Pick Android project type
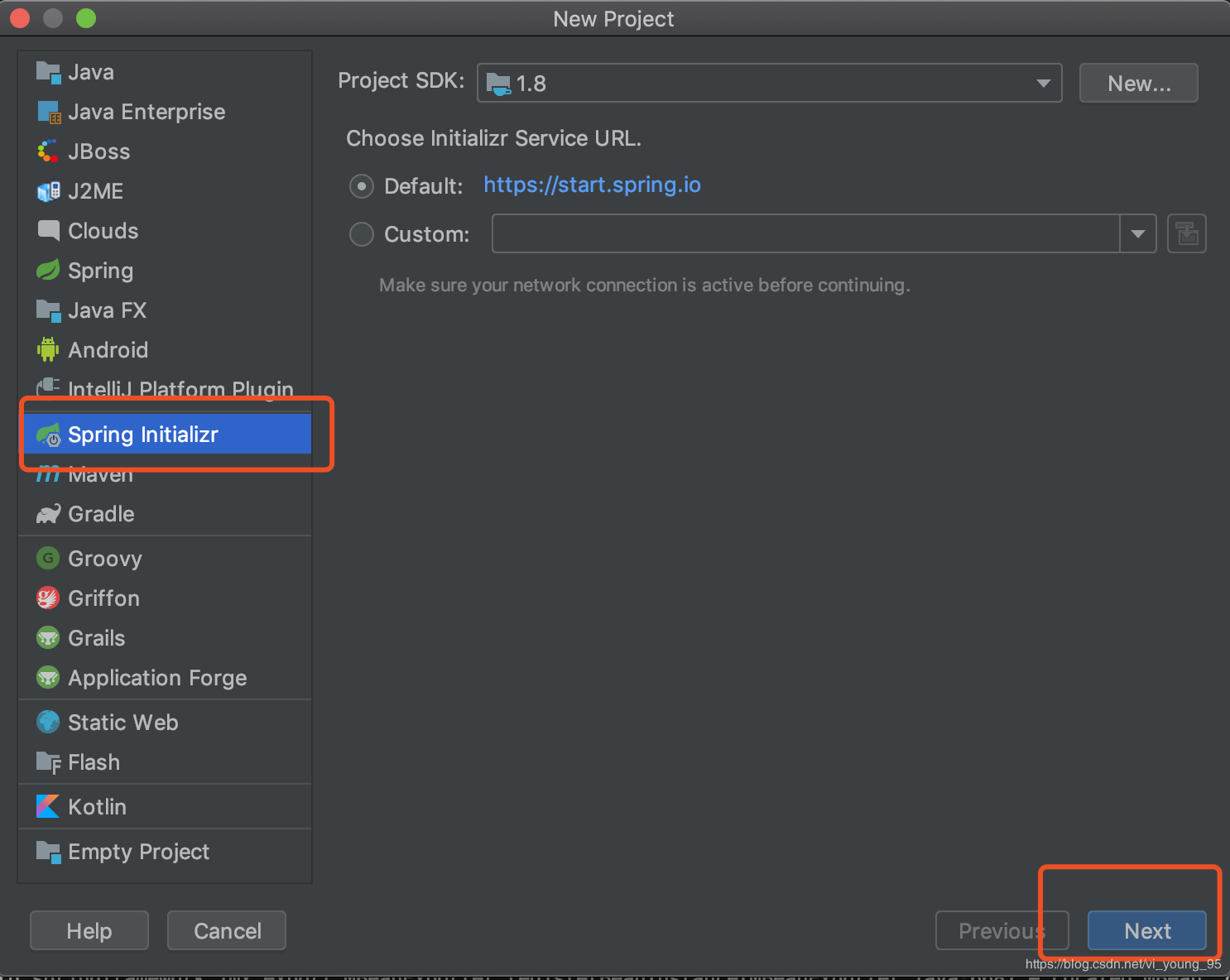 166,350
